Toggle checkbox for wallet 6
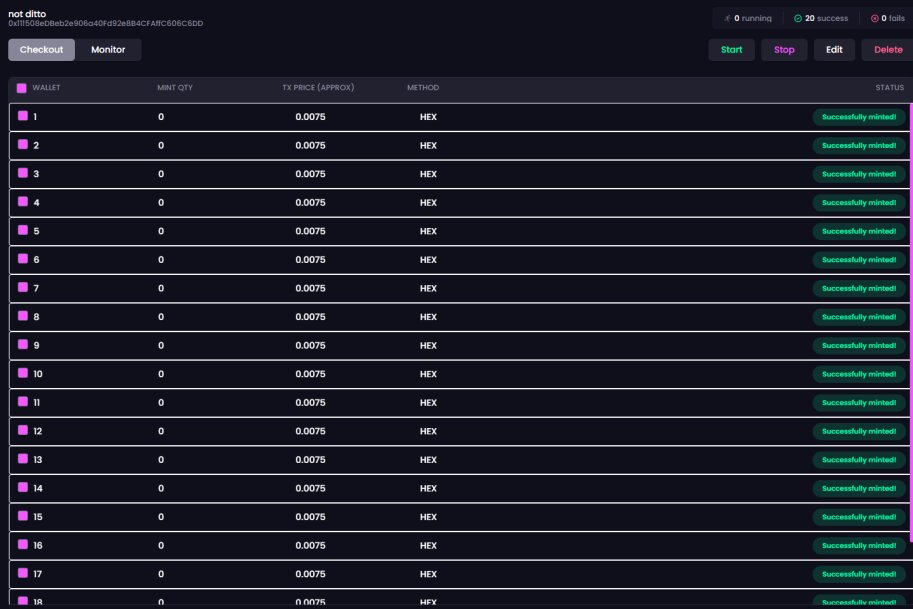The height and width of the screenshot is (609, 913). click(23, 258)
